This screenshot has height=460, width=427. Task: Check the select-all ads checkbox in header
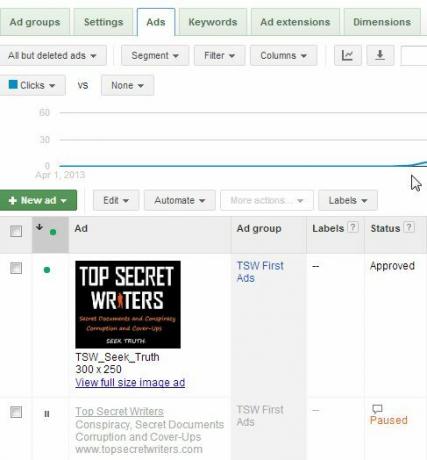(x=16, y=231)
